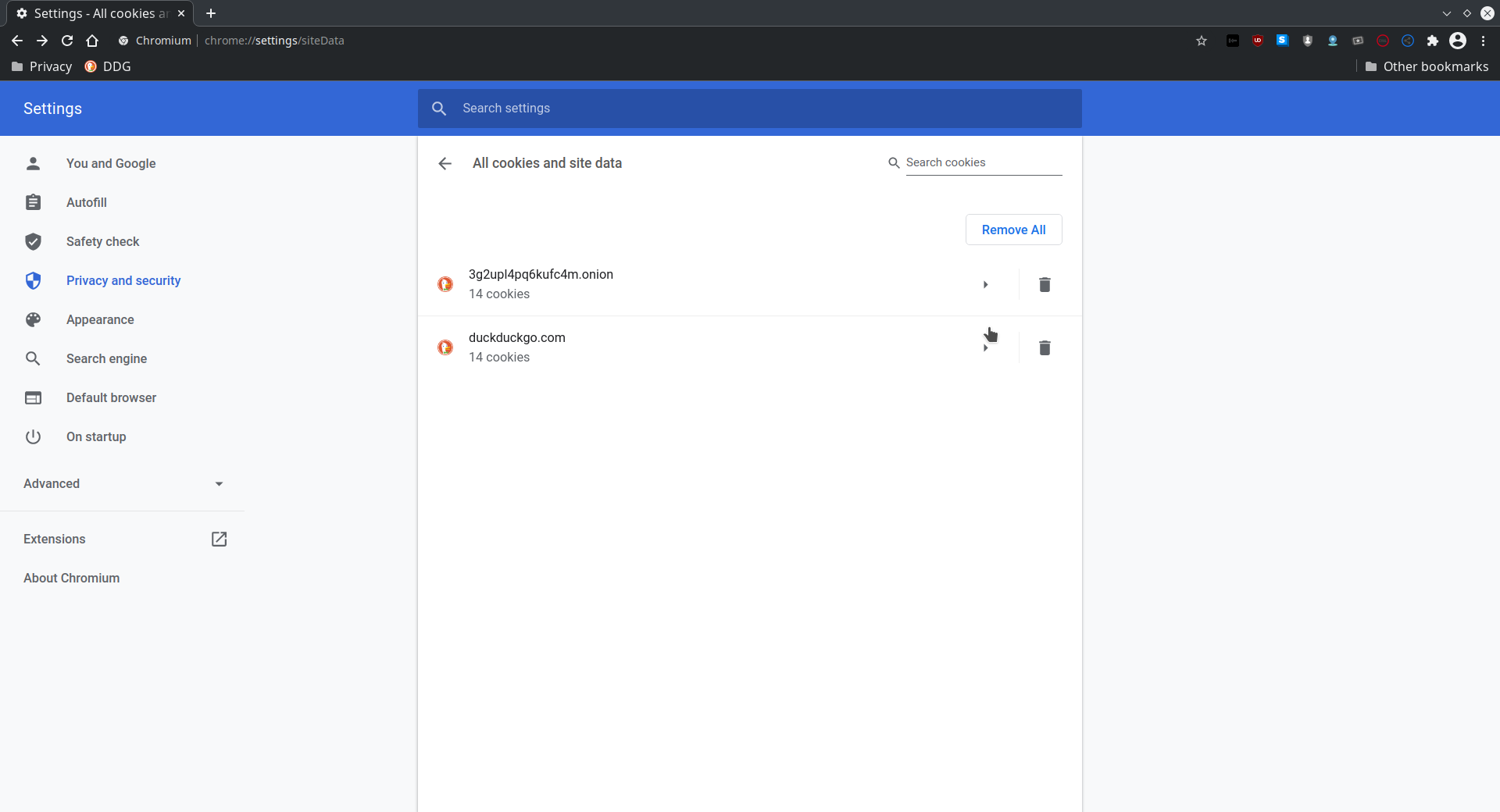1500x812 pixels.
Task: Go back with the browser back arrow
Action: point(17,41)
